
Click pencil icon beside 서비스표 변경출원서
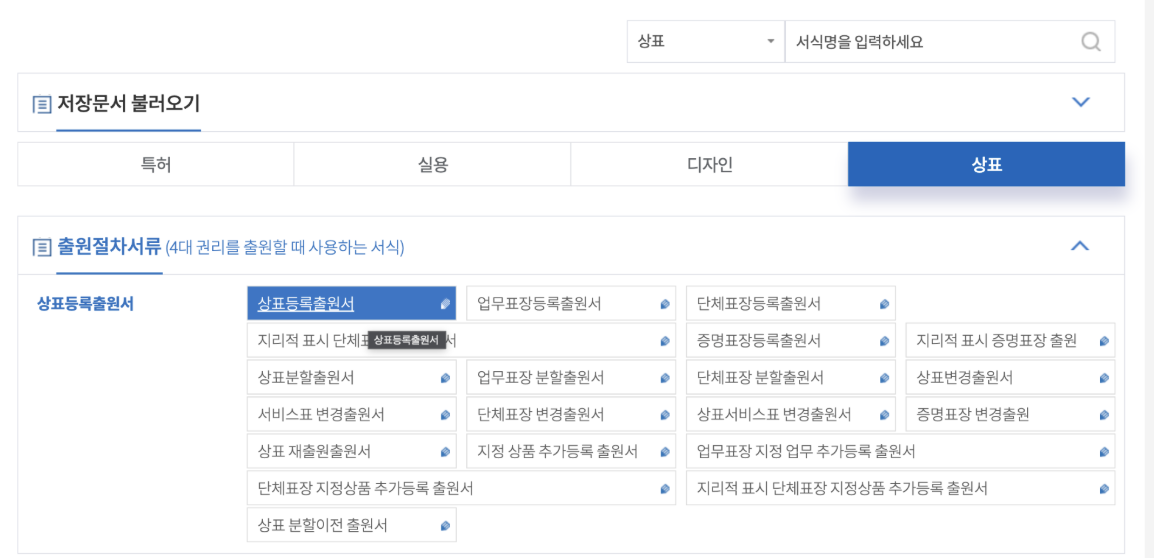tap(445, 415)
